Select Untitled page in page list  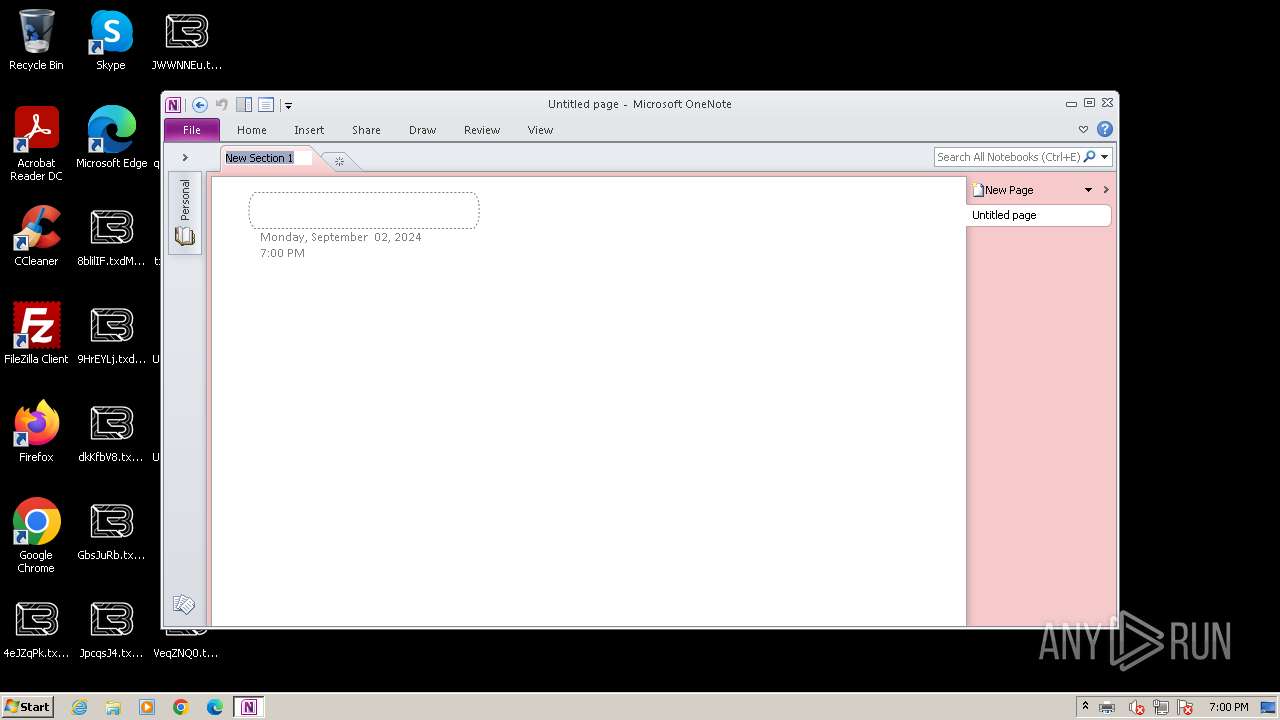click(x=1038, y=215)
